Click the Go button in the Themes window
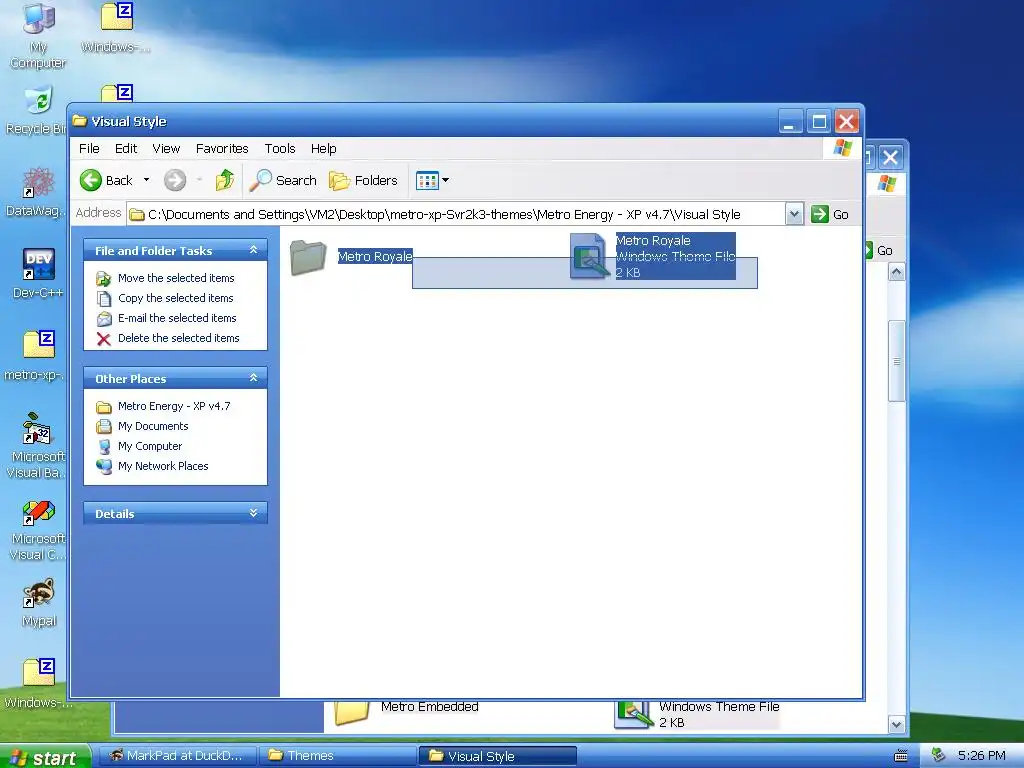 coord(879,250)
